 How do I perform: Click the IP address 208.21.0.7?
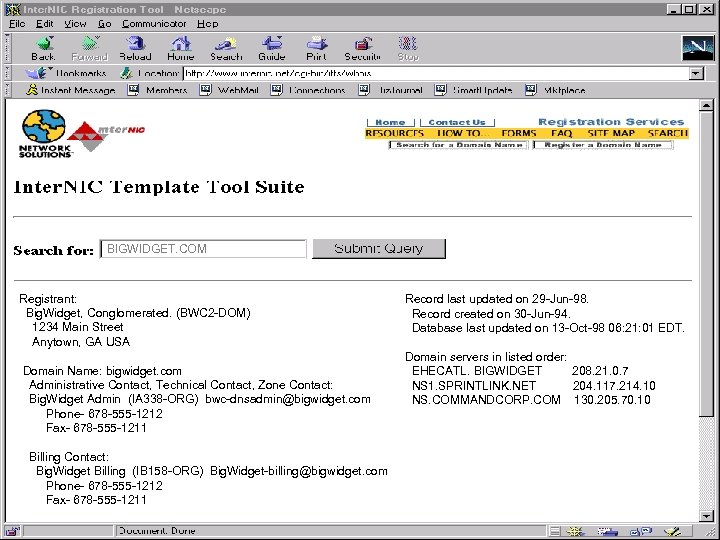pos(600,371)
